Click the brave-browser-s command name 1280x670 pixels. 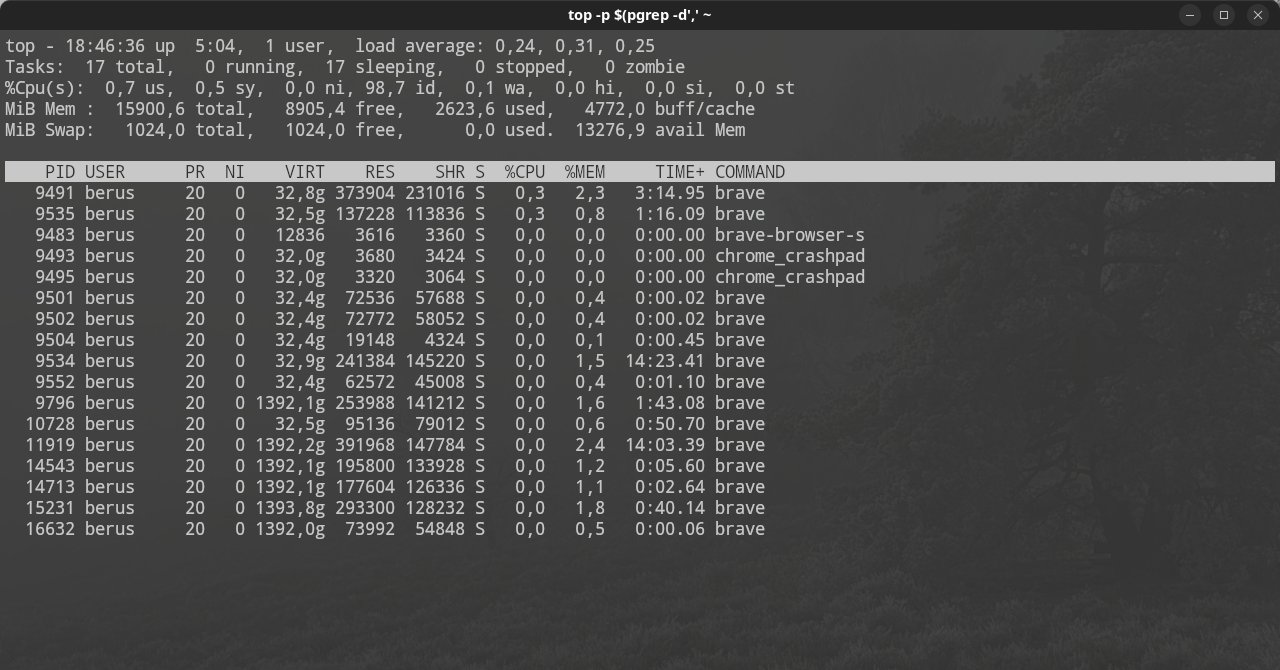coord(790,235)
